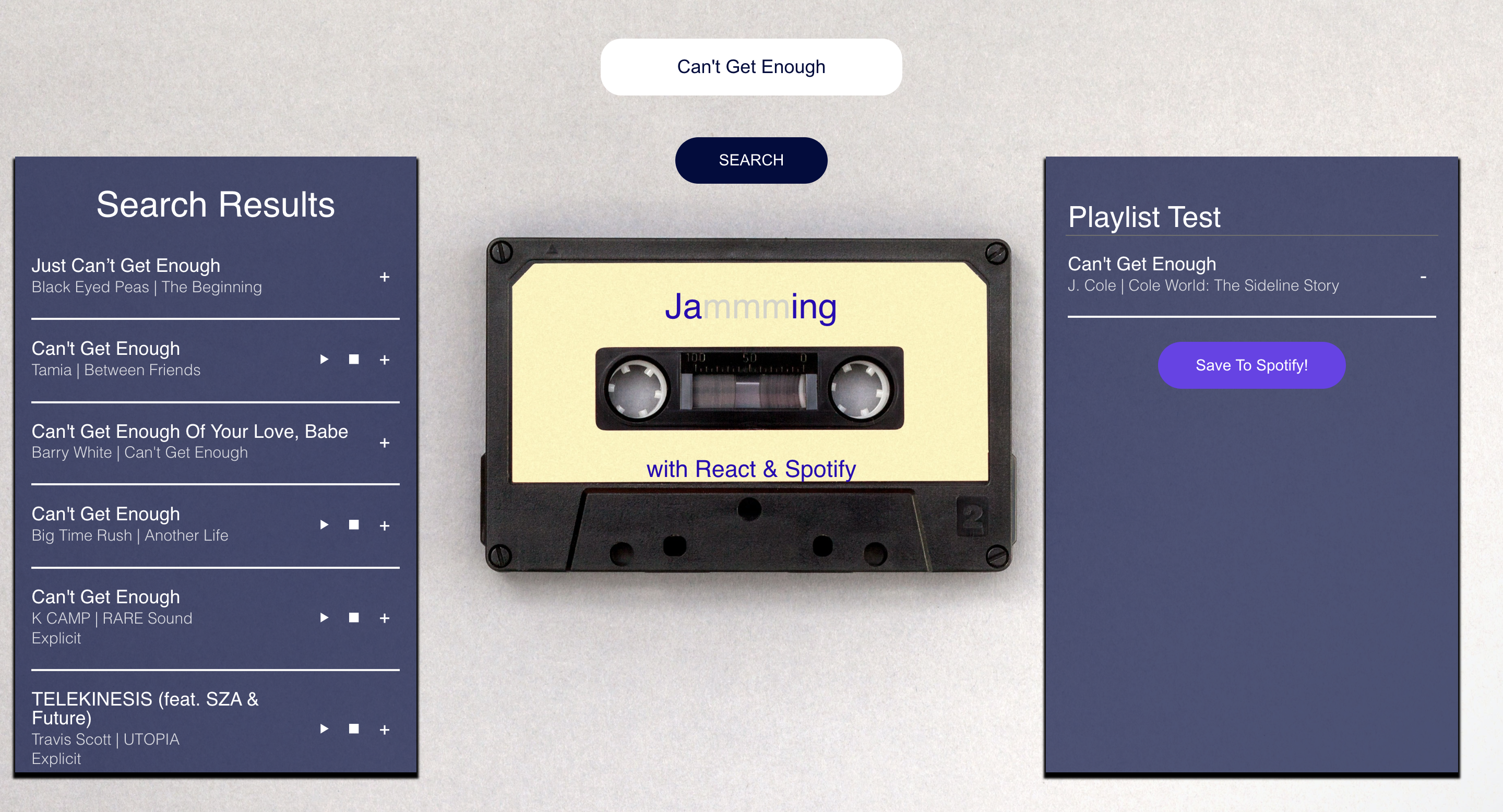Screen dimensions: 1503x812
Task: Click the add icon for Just Can't Get Enough
Action: tap(384, 277)
